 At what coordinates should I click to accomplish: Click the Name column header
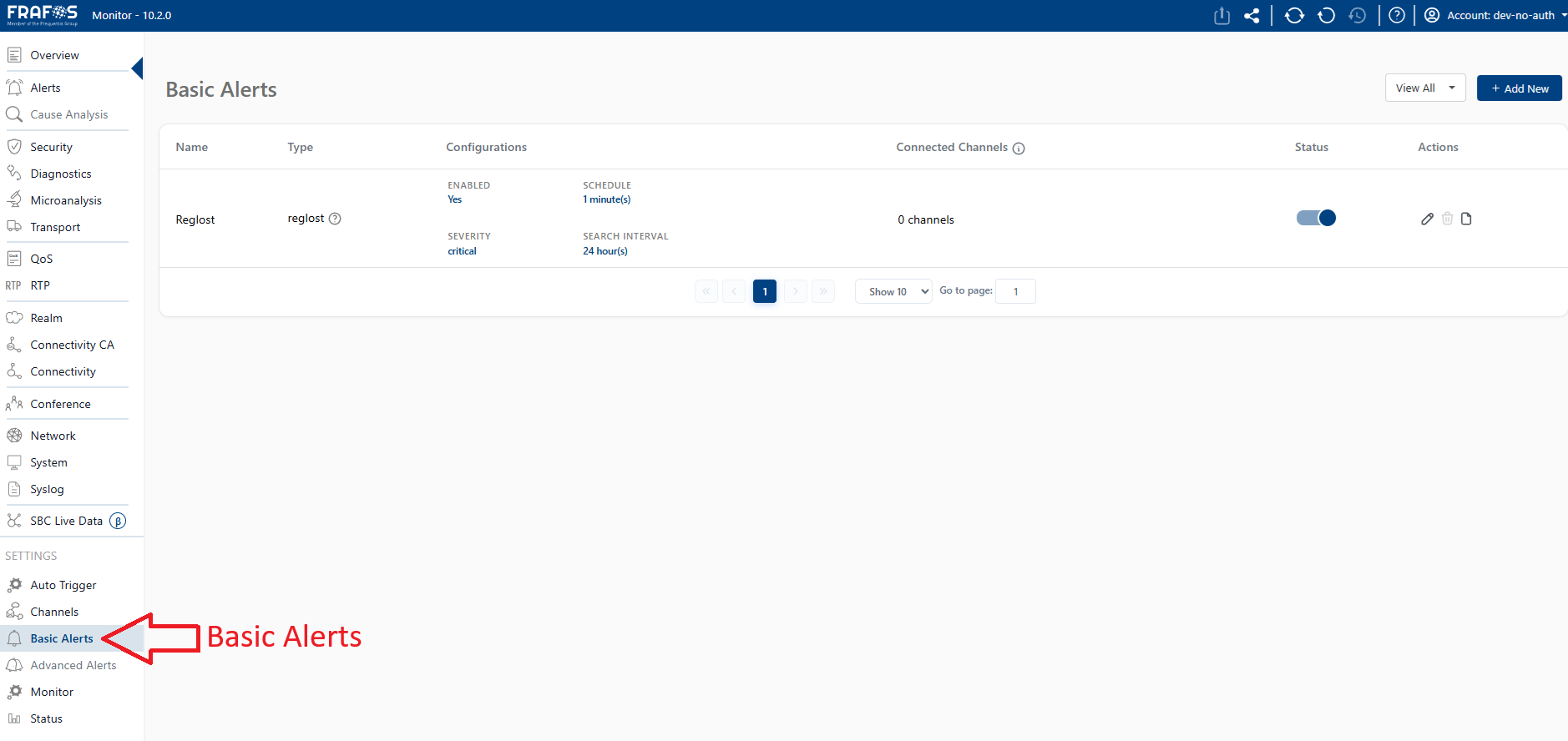pyautogui.click(x=192, y=147)
